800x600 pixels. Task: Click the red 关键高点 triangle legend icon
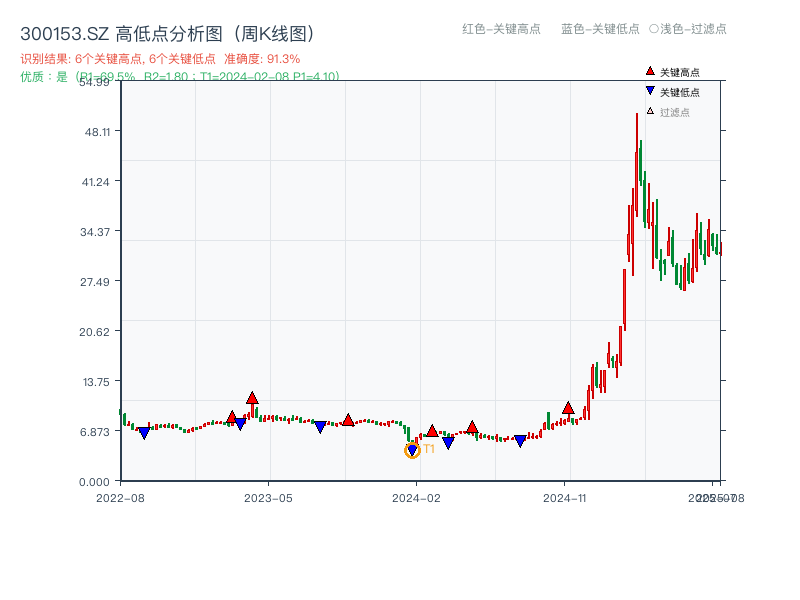(650, 71)
